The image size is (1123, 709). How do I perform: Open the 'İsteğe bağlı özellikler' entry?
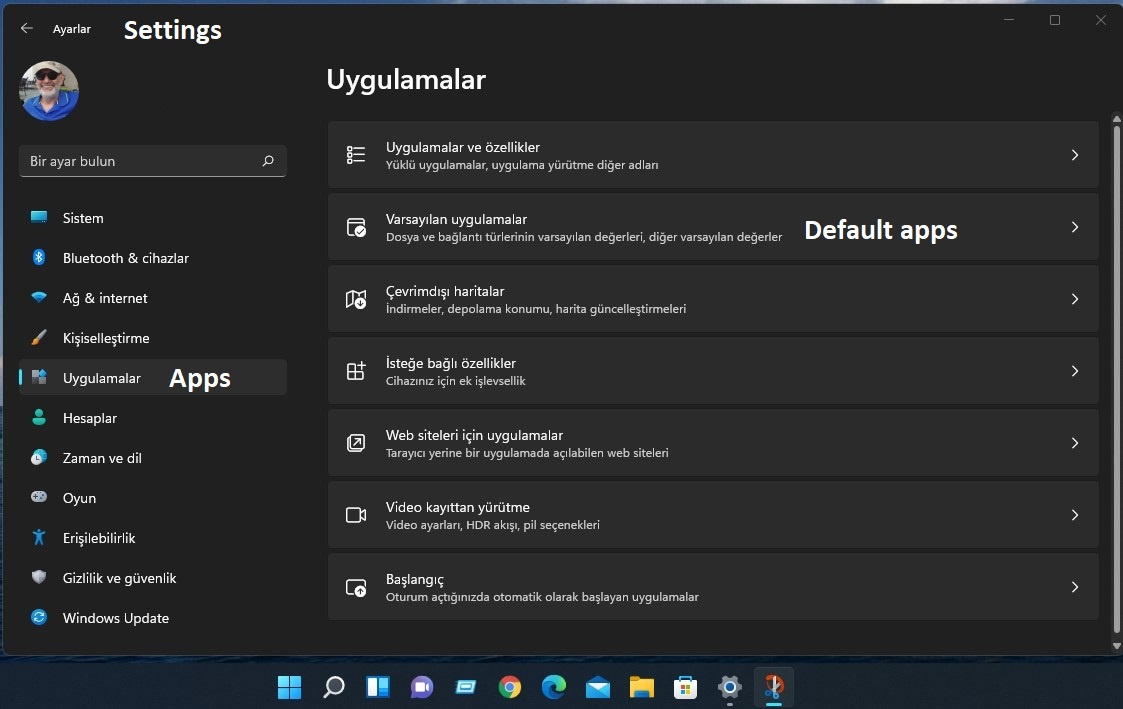pos(713,371)
